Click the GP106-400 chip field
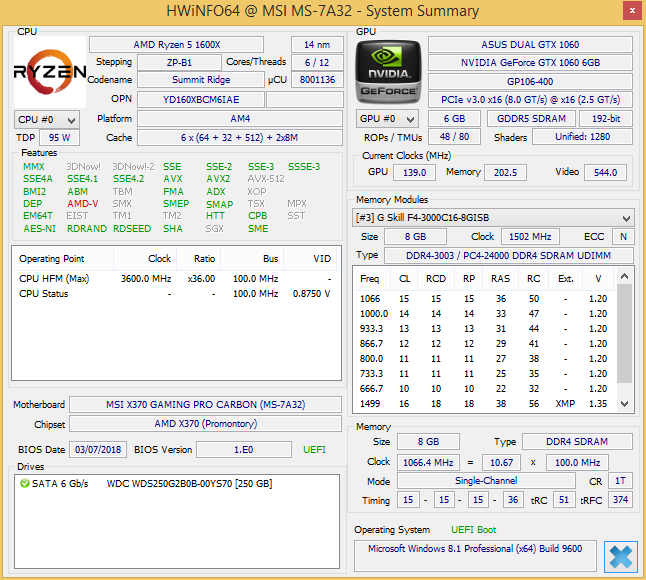 530,82
